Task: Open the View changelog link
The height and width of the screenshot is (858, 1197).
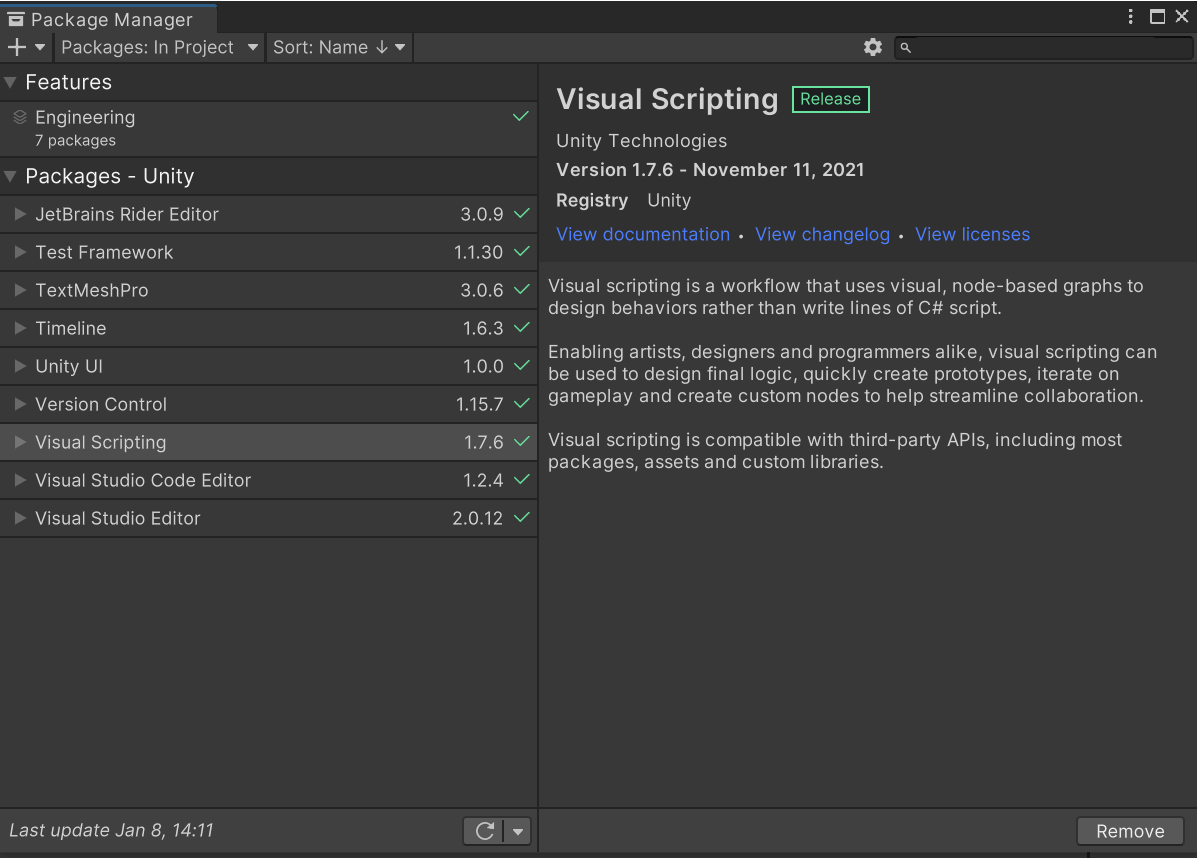Action: 822,234
